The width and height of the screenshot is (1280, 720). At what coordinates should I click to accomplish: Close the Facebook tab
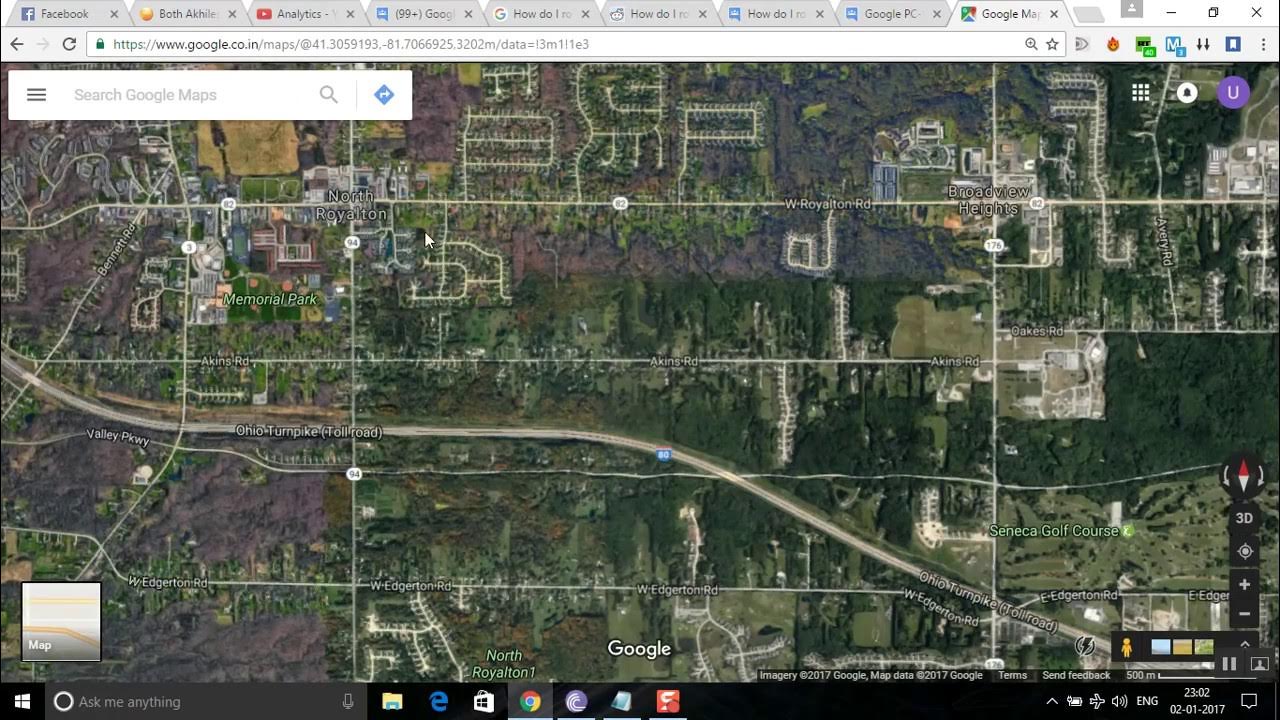pos(114,14)
